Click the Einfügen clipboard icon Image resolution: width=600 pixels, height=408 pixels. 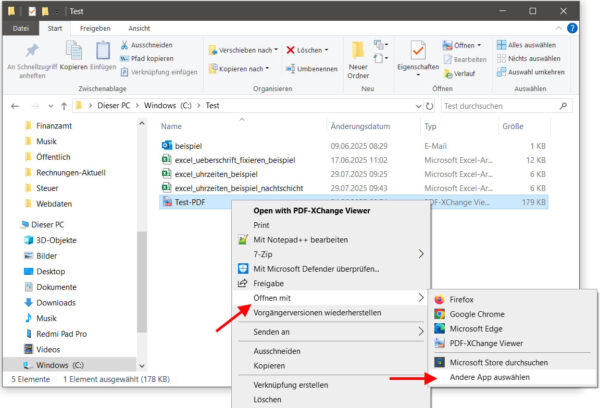coord(103,51)
